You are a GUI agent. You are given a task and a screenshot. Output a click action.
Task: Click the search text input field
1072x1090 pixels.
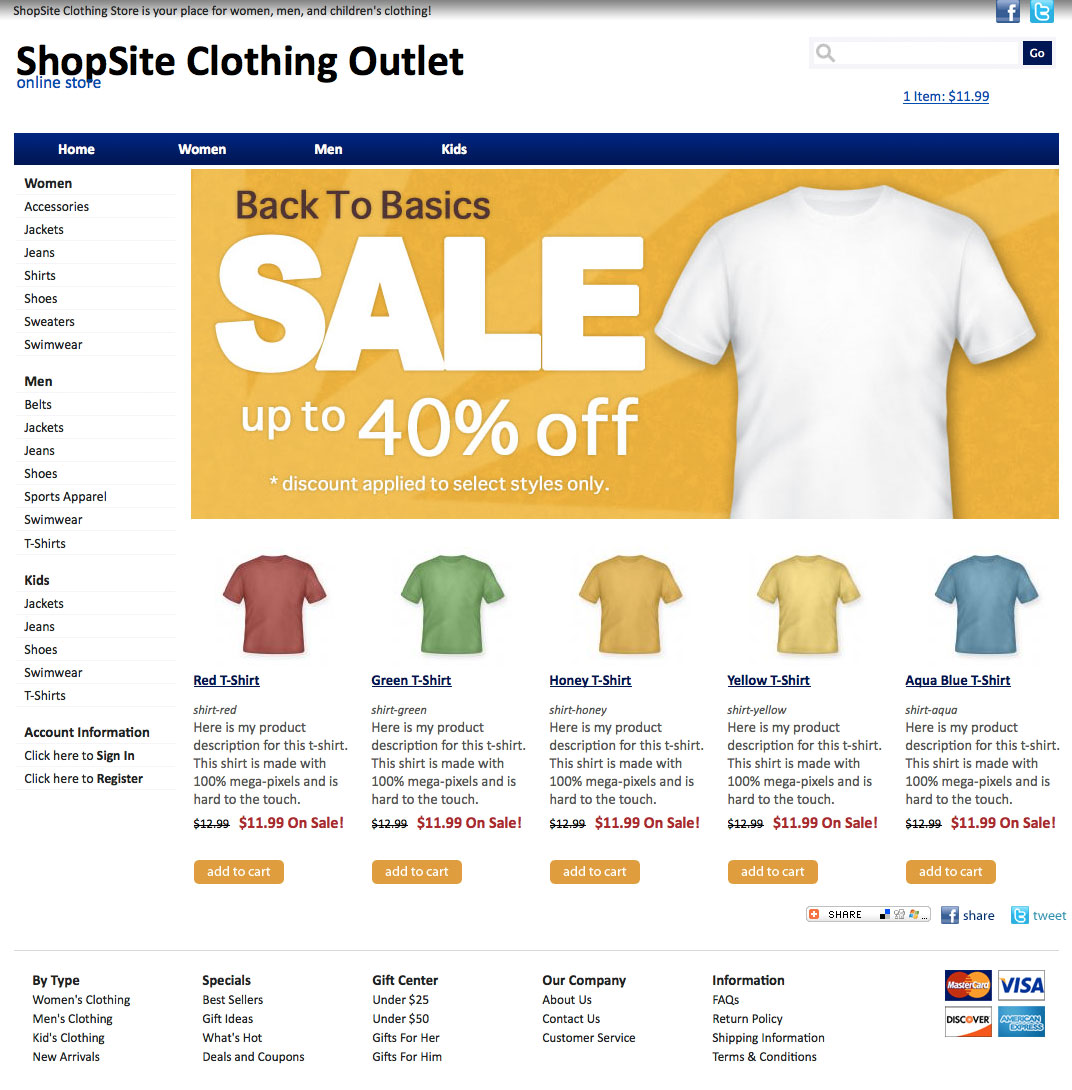pos(927,53)
